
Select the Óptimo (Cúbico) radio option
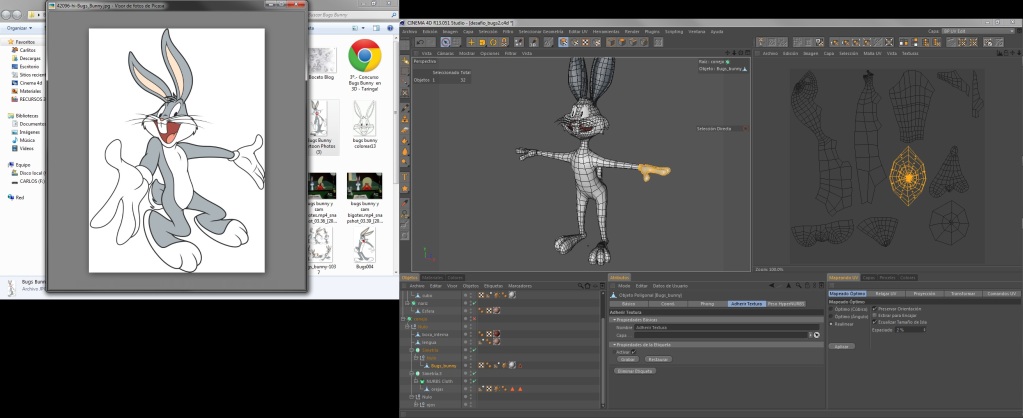(x=831, y=309)
